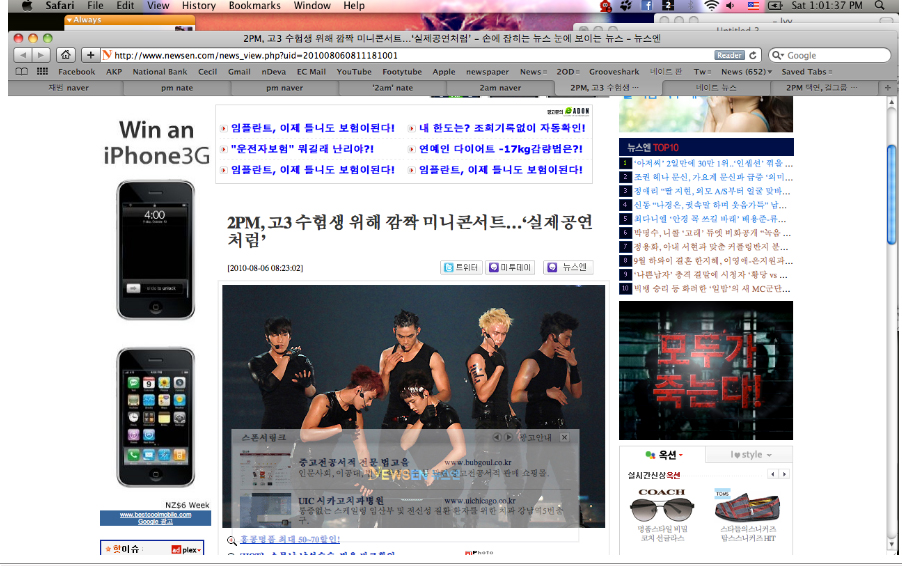Open the Facebook bookmark

[77, 72]
